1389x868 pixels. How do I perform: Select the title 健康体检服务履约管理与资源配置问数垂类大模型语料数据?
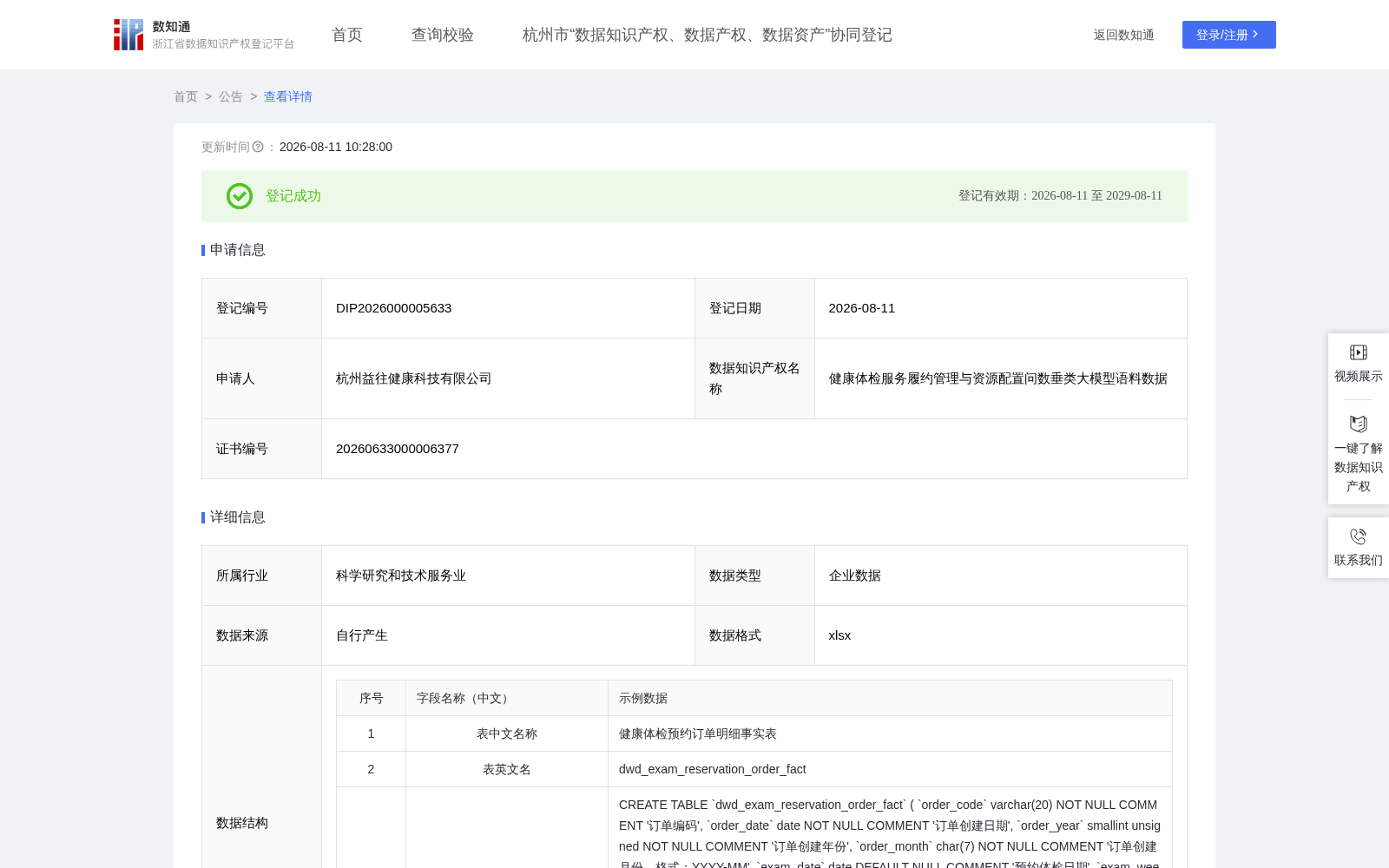pyautogui.click(x=998, y=378)
